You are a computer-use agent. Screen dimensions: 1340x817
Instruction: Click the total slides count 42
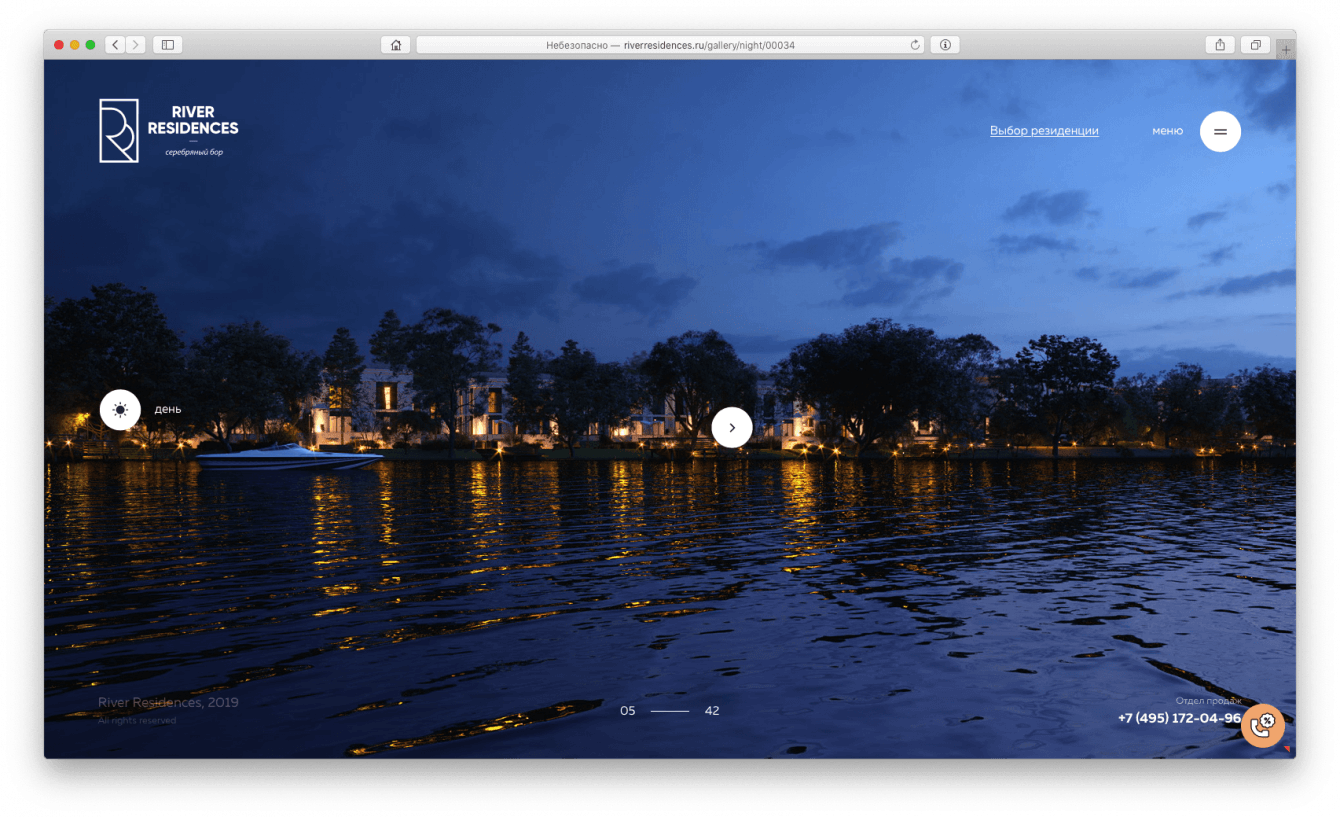[x=712, y=711]
